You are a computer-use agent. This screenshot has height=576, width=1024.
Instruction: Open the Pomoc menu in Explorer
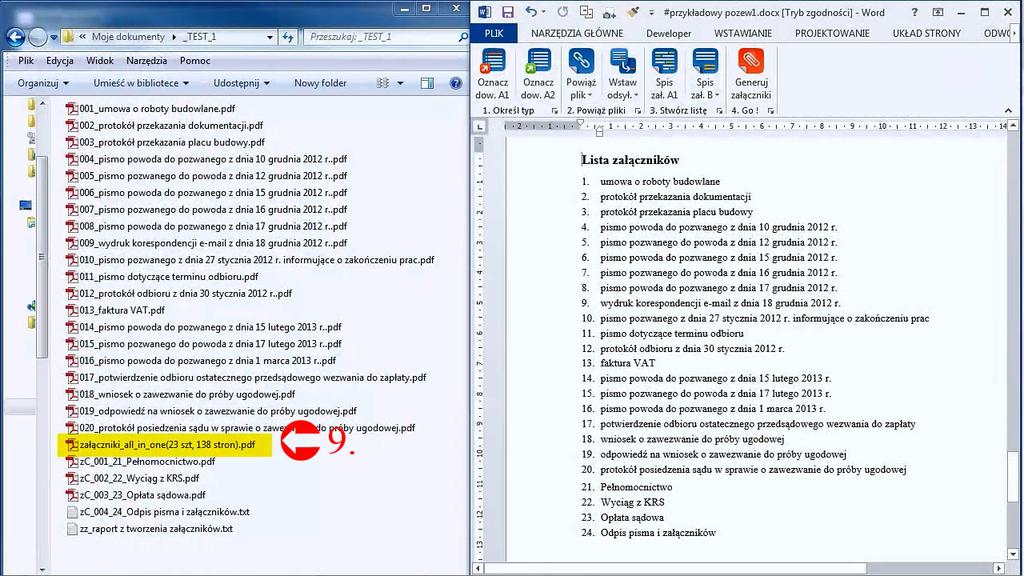coord(195,61)
